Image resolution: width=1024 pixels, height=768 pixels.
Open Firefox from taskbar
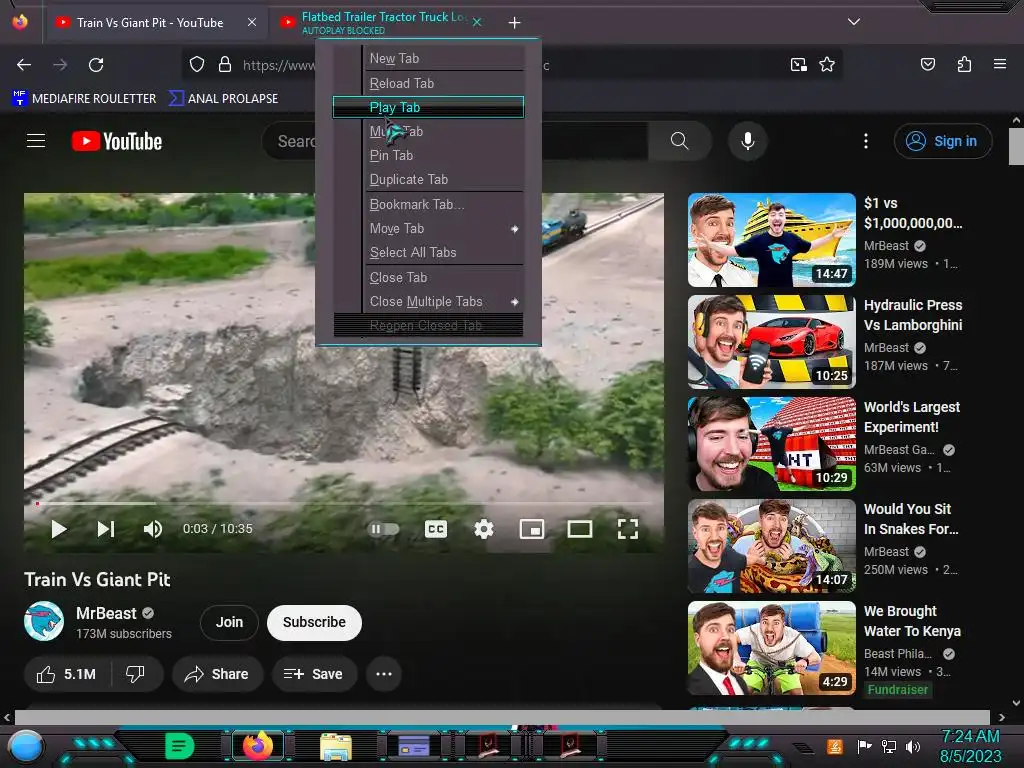(258, 745)
